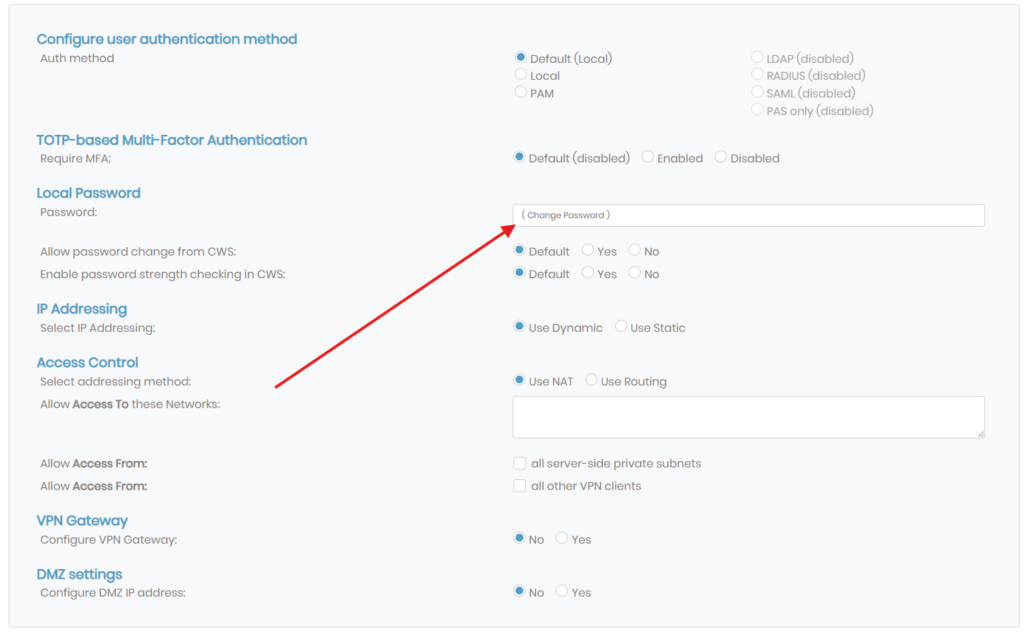Image resolution: width=1024 pixels, height=634 pixels.
Task: Click the Configure user authentication method heading
Action: [x=167, y=39]
